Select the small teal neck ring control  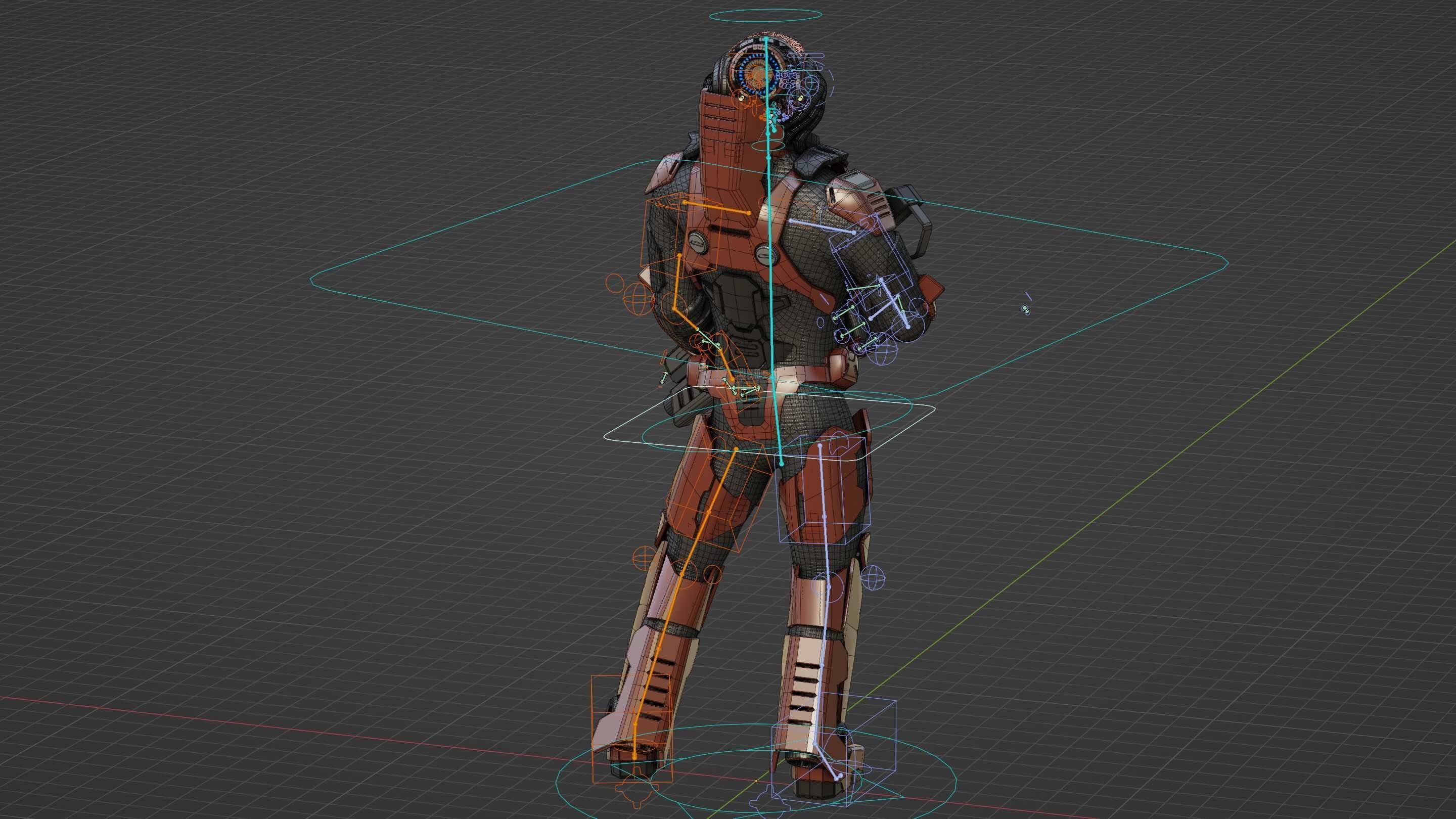[768, 146]
